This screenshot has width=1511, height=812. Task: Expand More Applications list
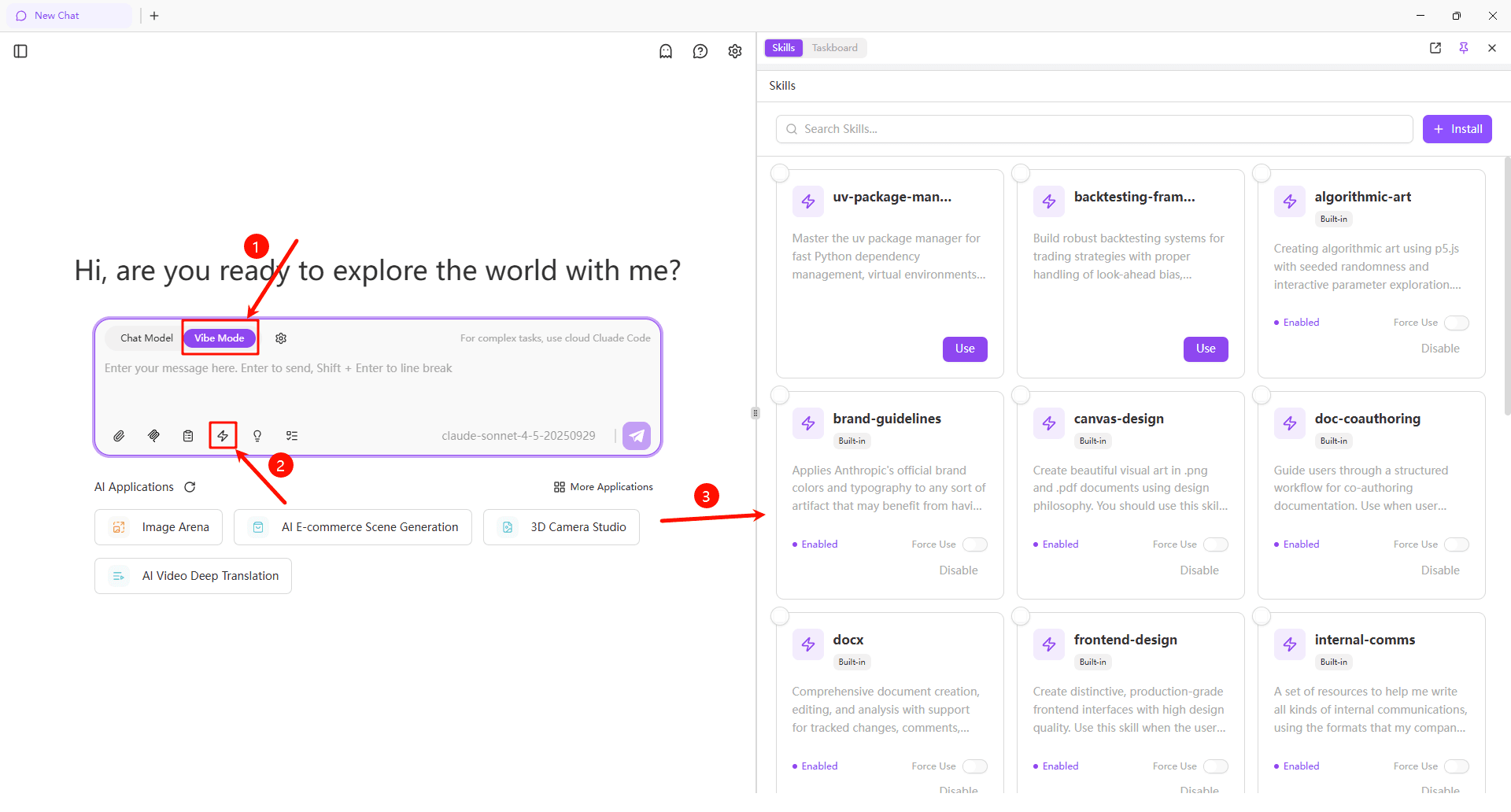(604, 487)
